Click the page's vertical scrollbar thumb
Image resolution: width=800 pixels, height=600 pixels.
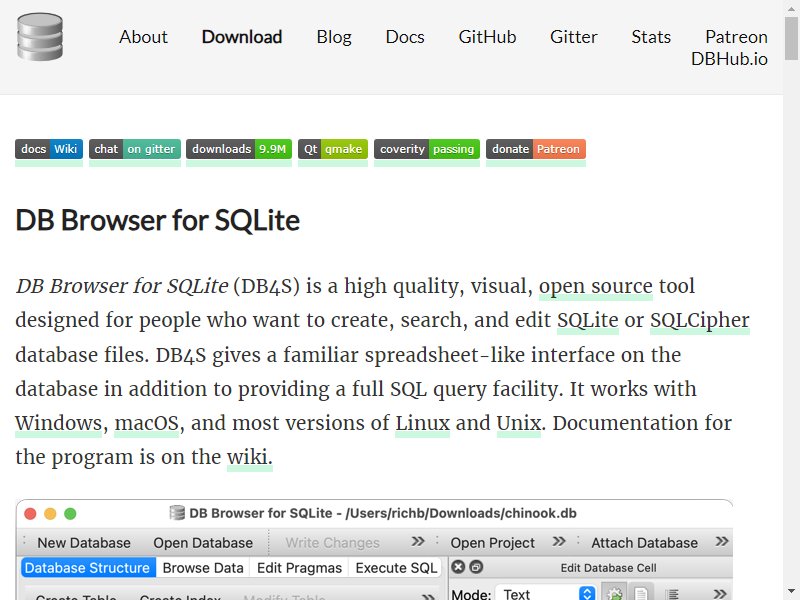tap(791, 38)
